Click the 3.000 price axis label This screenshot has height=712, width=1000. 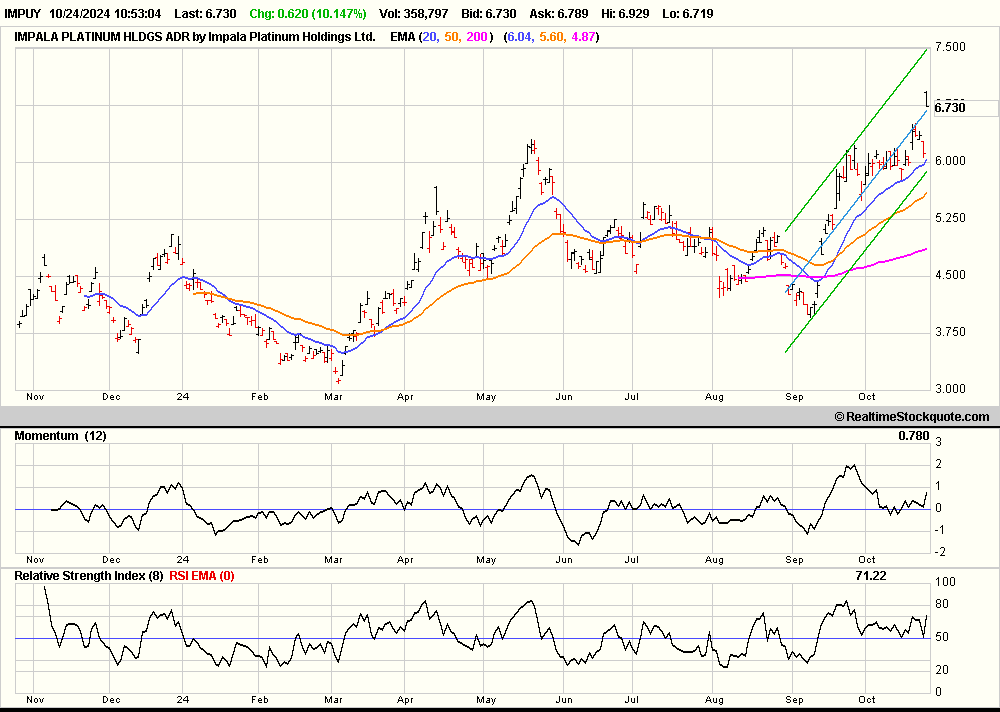950,389
